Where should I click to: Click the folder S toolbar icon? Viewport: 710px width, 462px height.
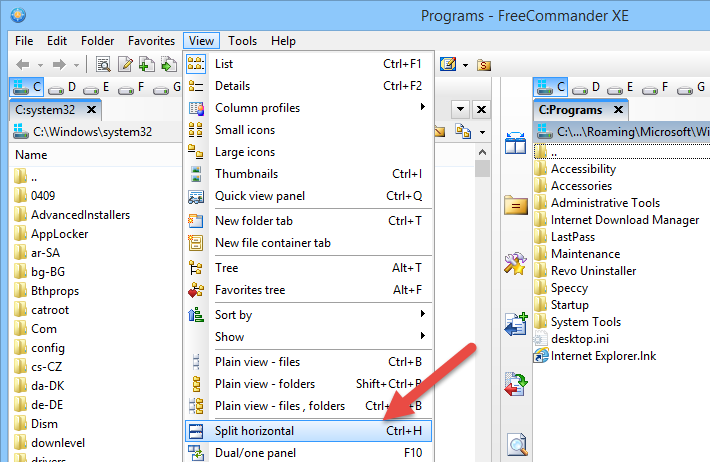coord(484,65)
